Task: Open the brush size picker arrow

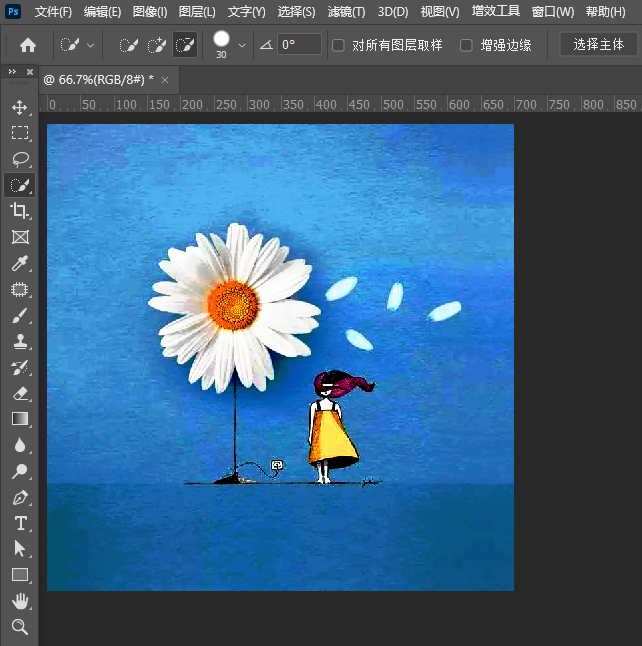Action: (x=242, y=45)
